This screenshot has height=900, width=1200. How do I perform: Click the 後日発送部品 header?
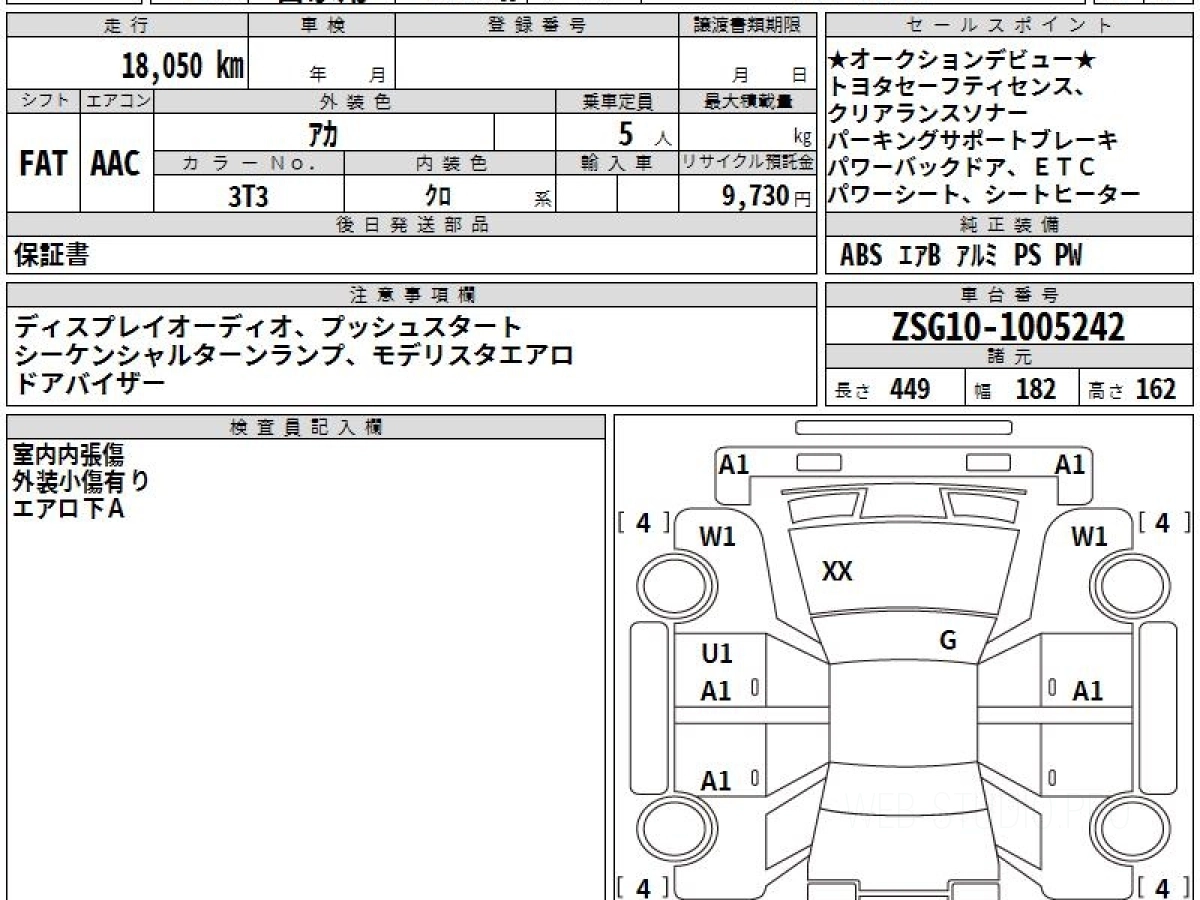click(411, 225)
